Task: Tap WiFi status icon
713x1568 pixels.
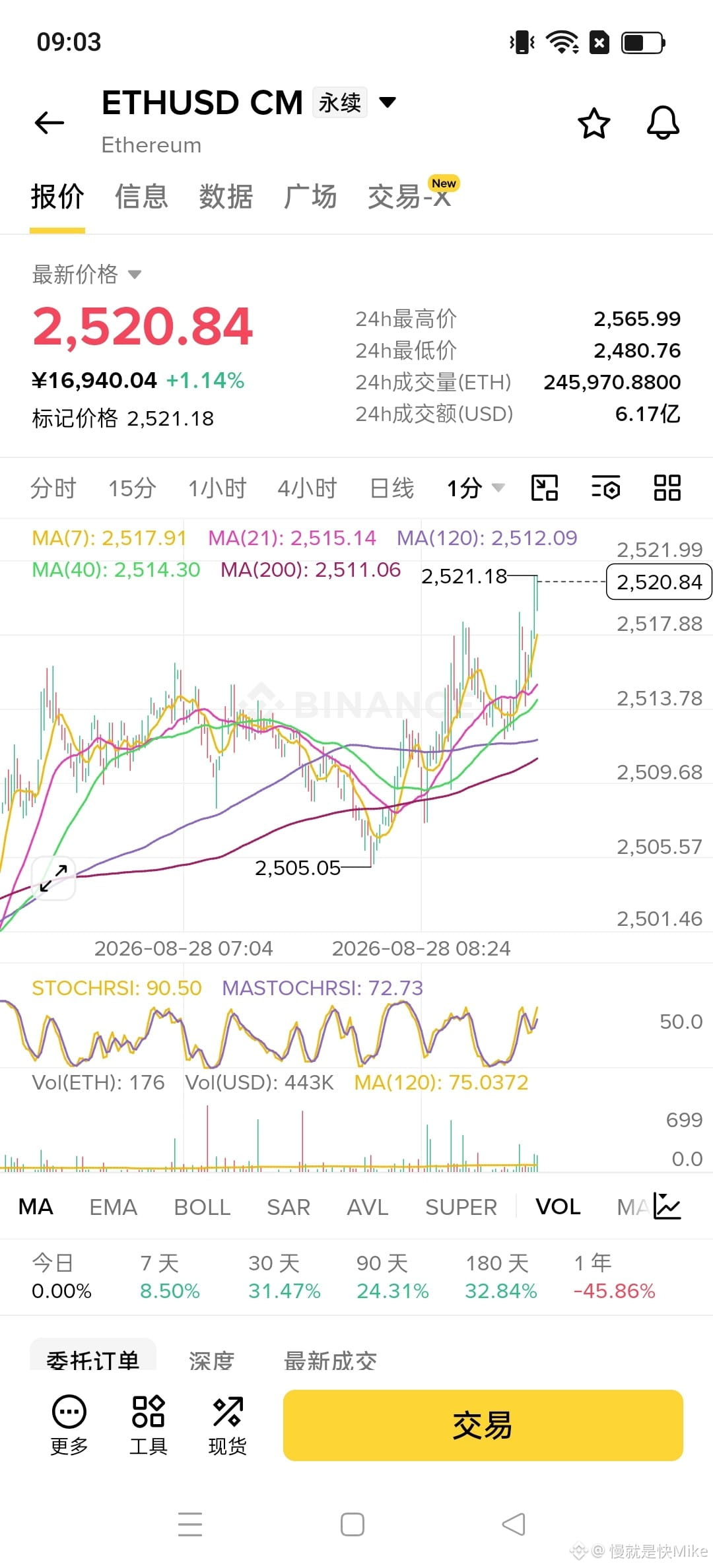Action: coord(562,42)
